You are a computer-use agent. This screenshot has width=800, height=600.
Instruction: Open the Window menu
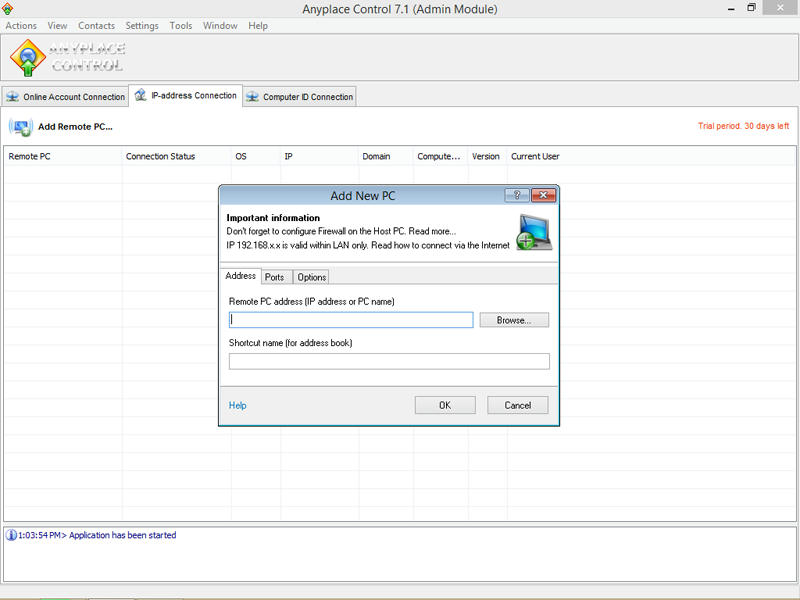click(x=220, y=26)
